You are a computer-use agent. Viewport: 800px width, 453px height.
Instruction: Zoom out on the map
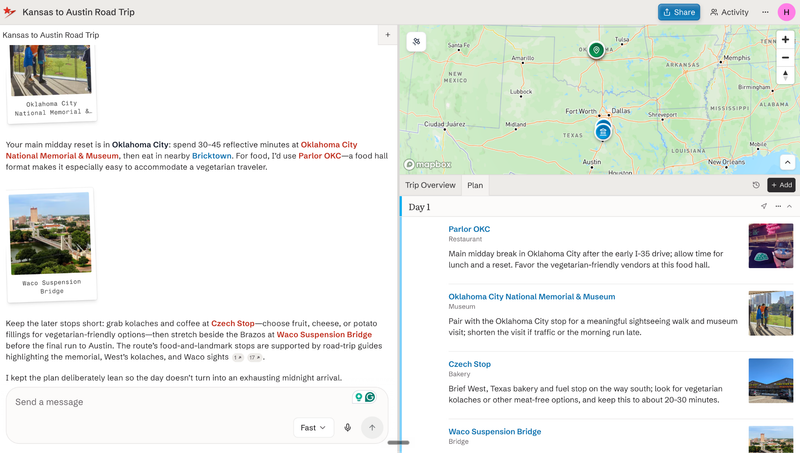pos(785,58)
